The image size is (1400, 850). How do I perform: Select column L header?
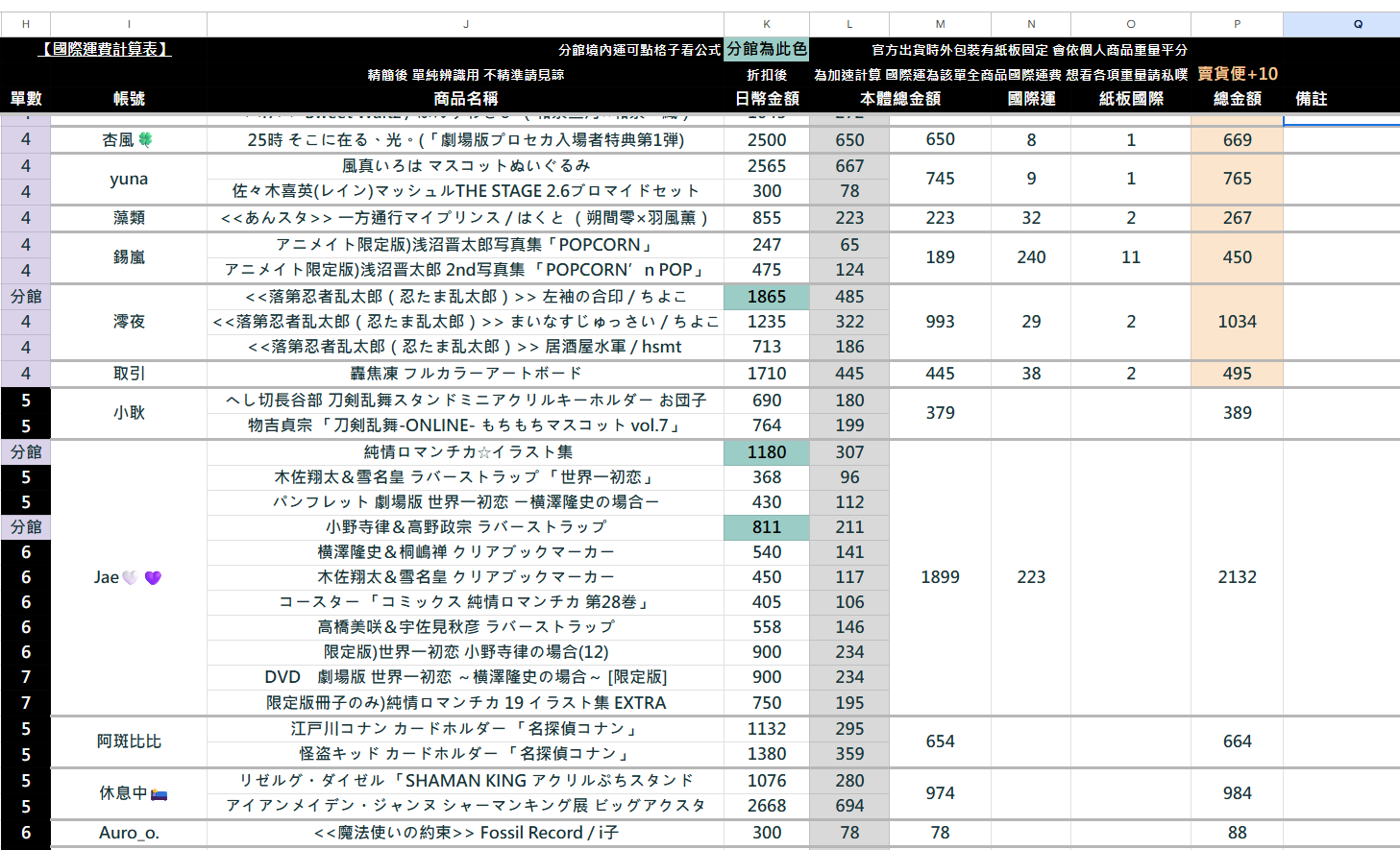click(849, 24)
